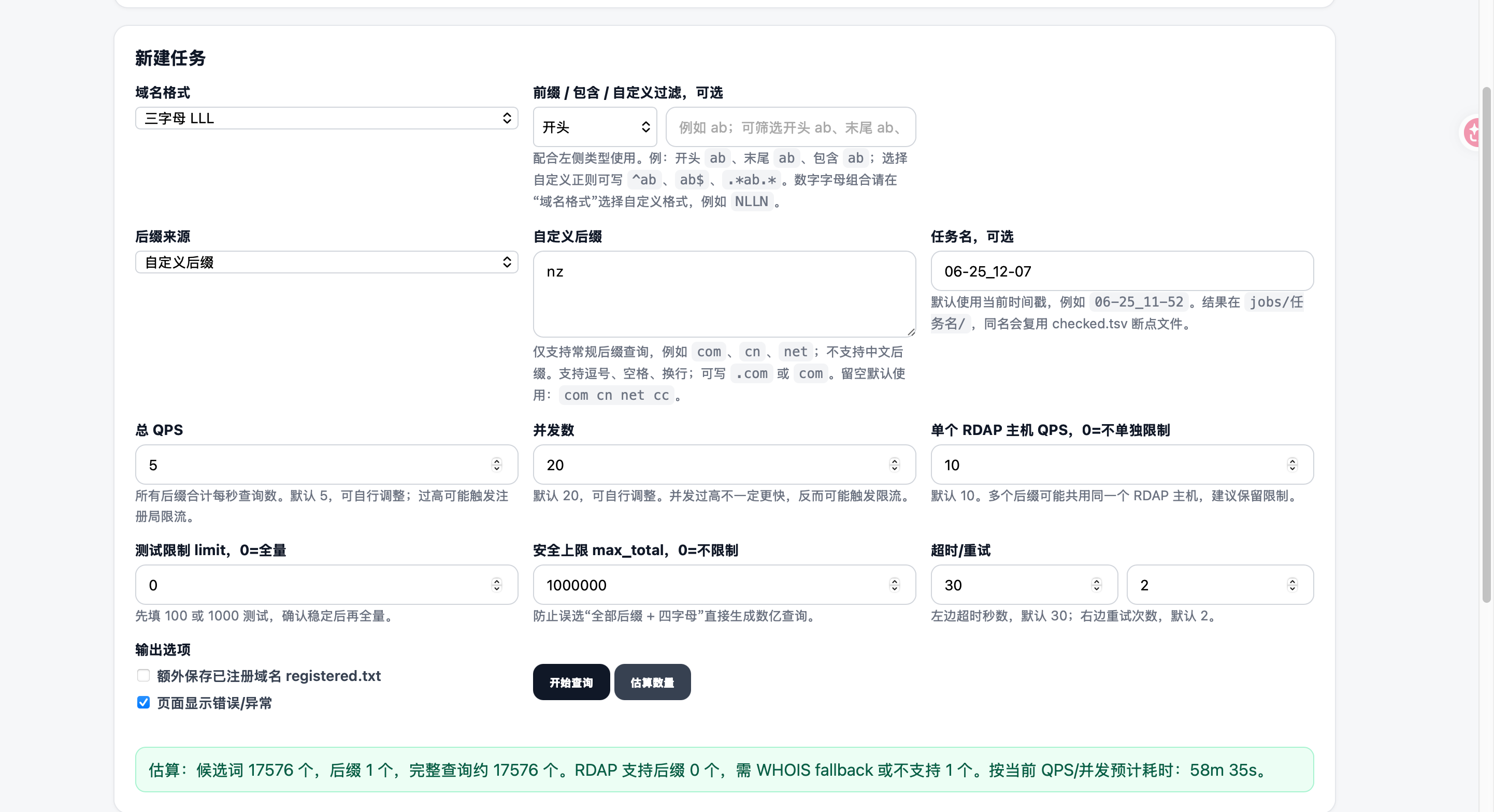Viewport: 1494px width, 812px height.
Task: Adjust the retry count stepper arrows
Action: point(1292,585)
